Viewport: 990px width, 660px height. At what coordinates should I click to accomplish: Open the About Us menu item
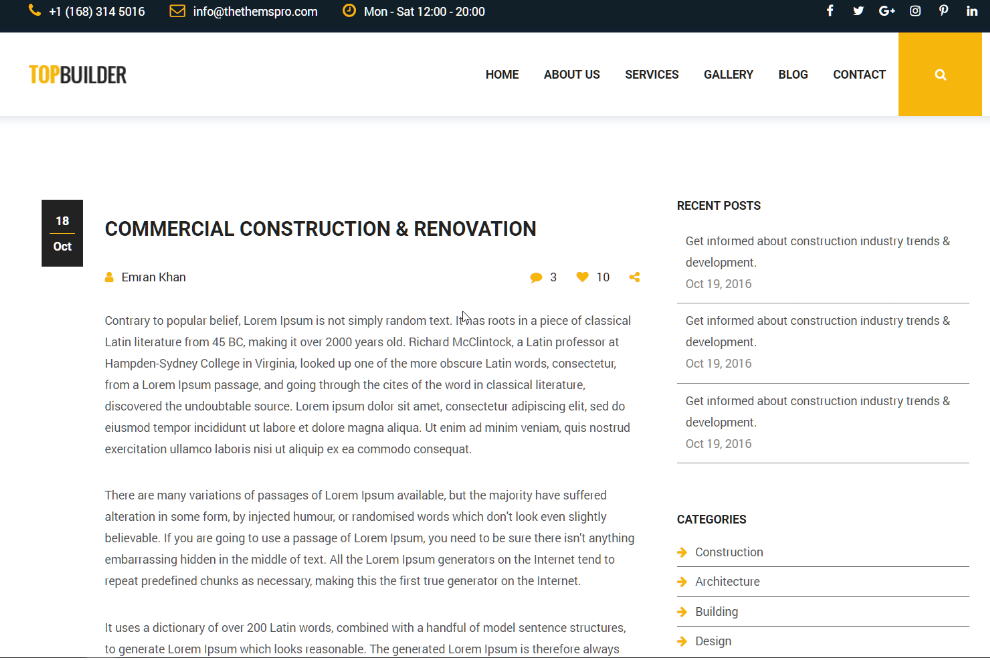pos(571,75)
